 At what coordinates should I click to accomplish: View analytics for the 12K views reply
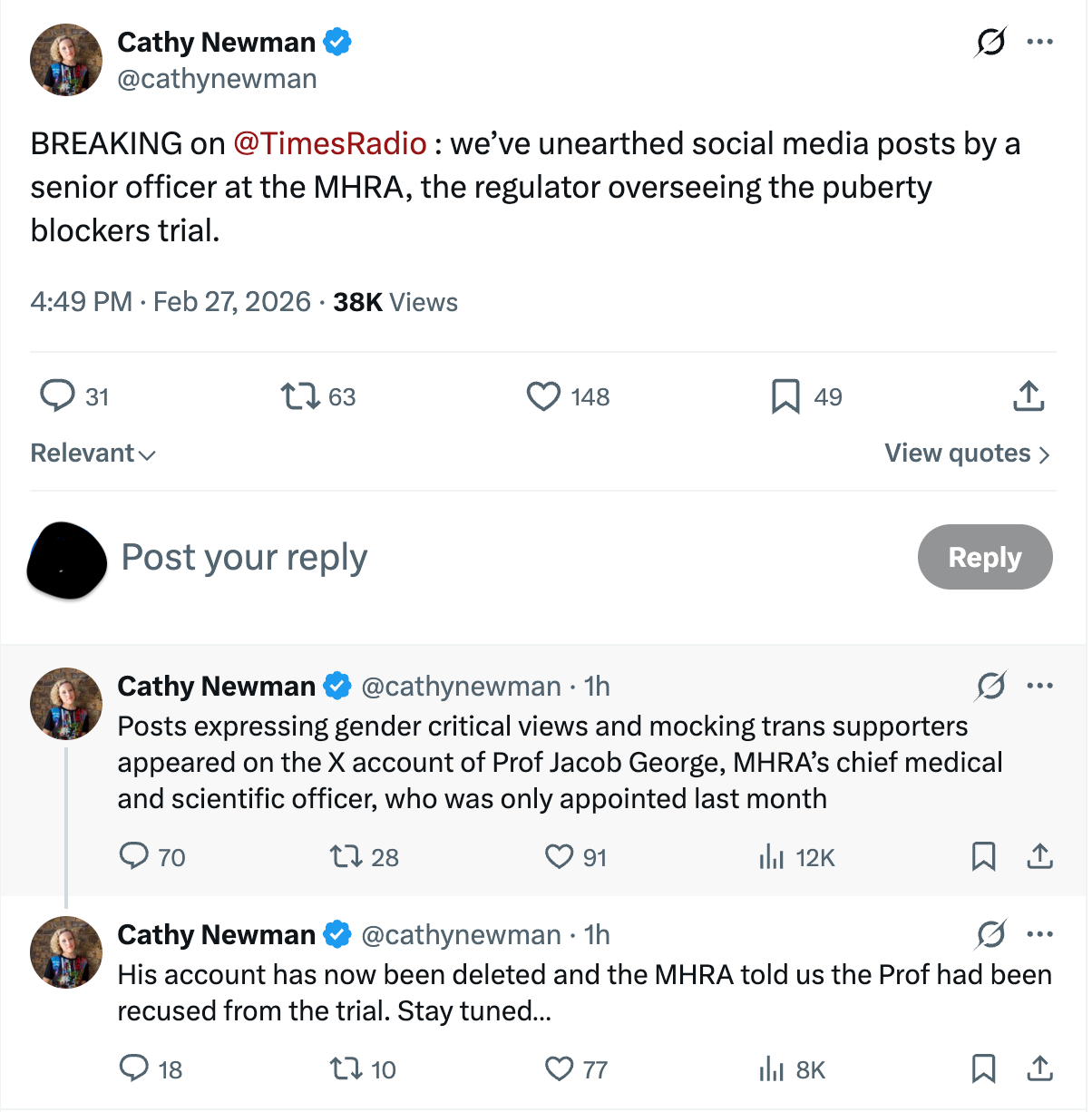point(772,856)
